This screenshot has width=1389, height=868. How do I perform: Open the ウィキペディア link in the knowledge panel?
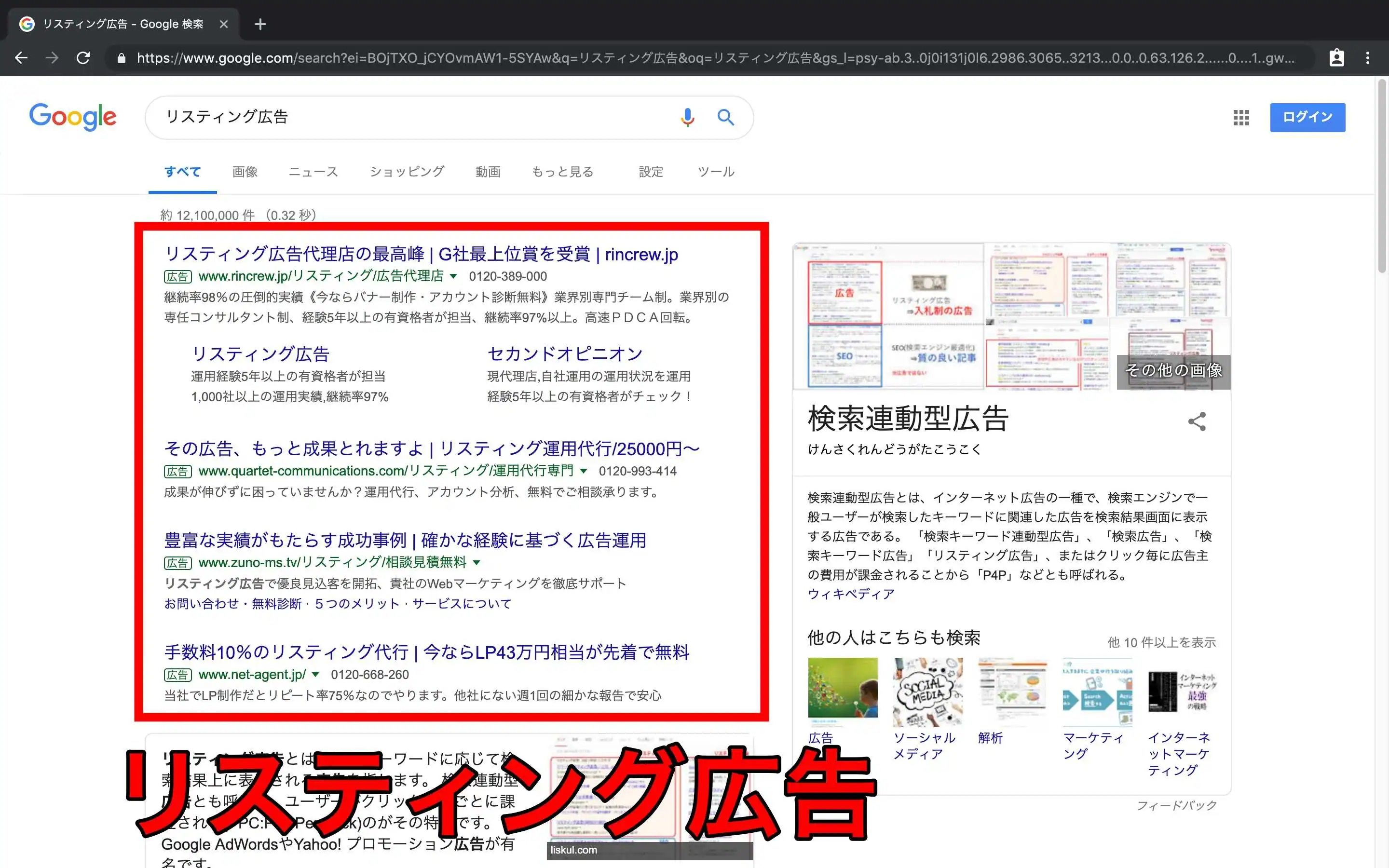coord(849,594)
